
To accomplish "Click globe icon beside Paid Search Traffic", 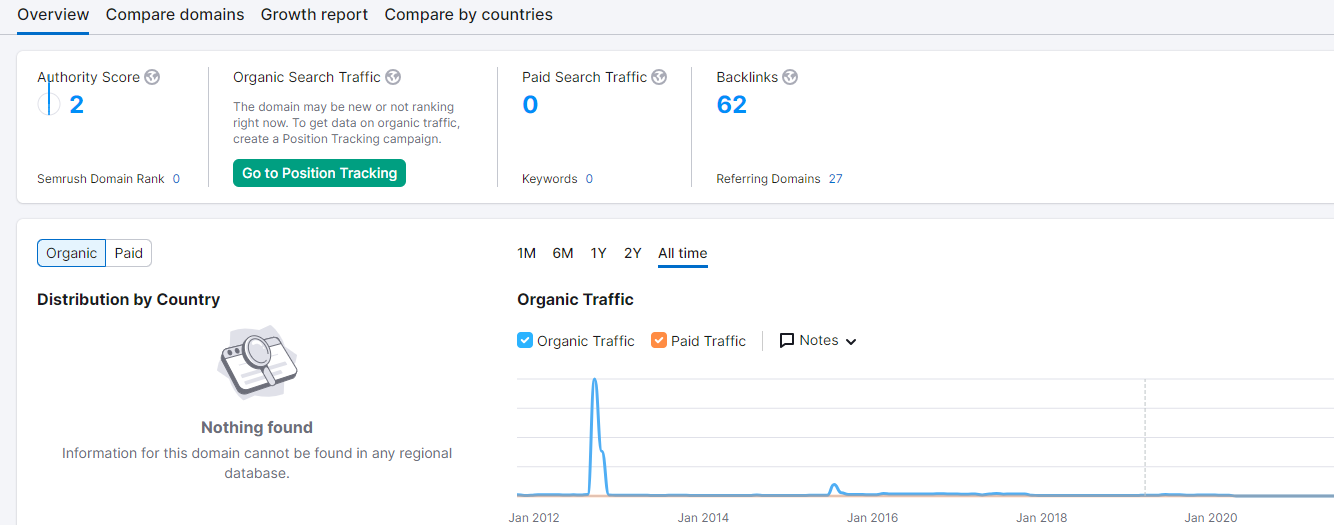I will click(x=659, y=77).
